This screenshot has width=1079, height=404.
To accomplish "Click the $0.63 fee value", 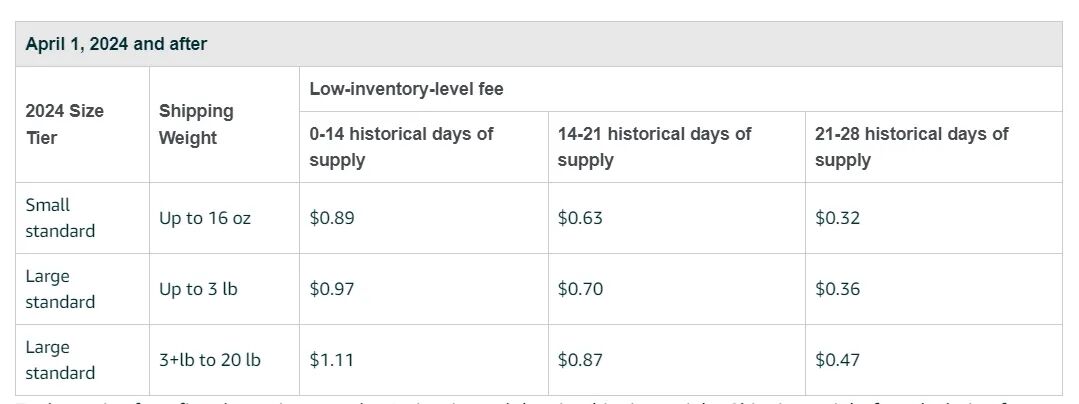I will 580,218.
